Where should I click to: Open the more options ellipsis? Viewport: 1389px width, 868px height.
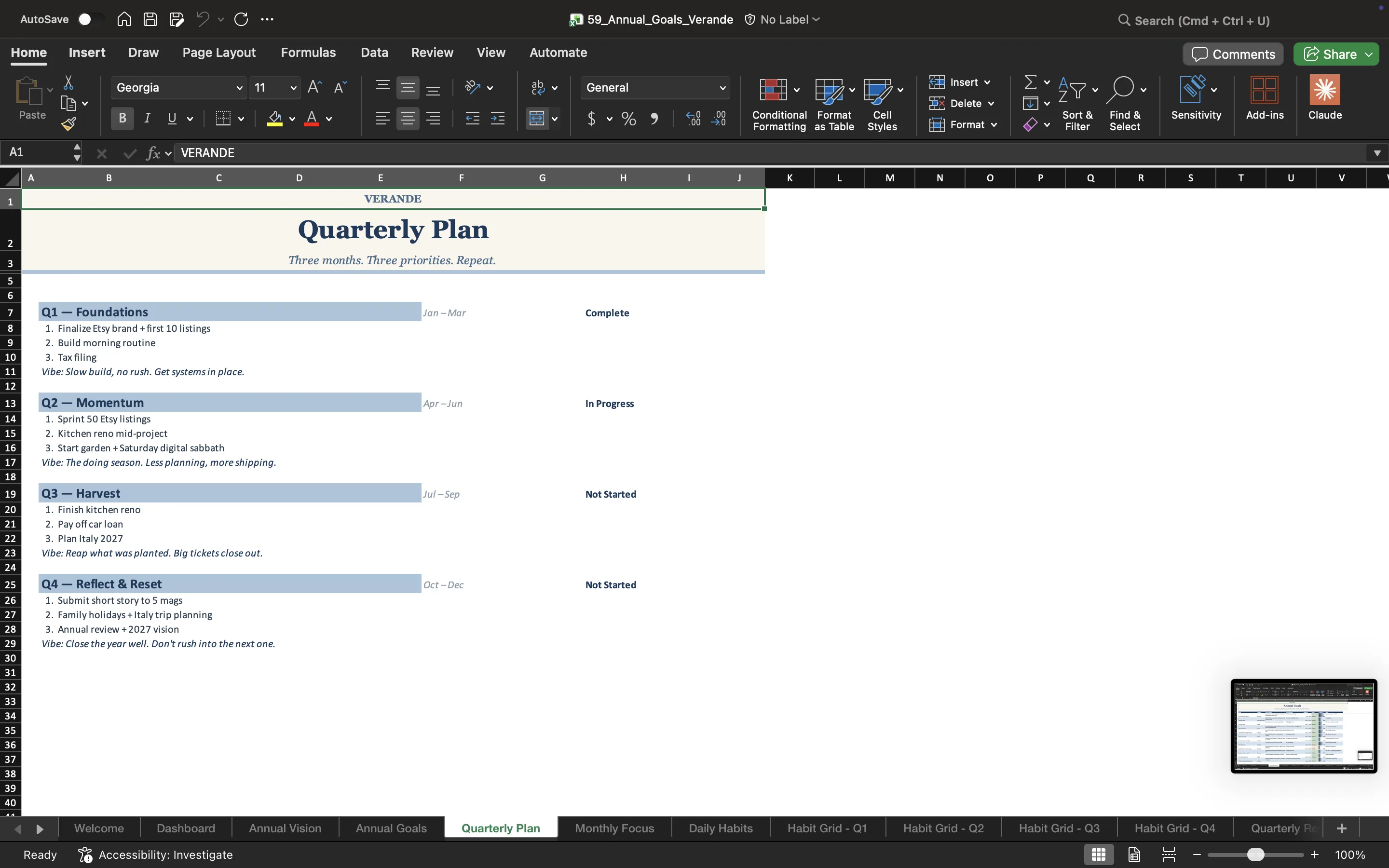point(268,19)
